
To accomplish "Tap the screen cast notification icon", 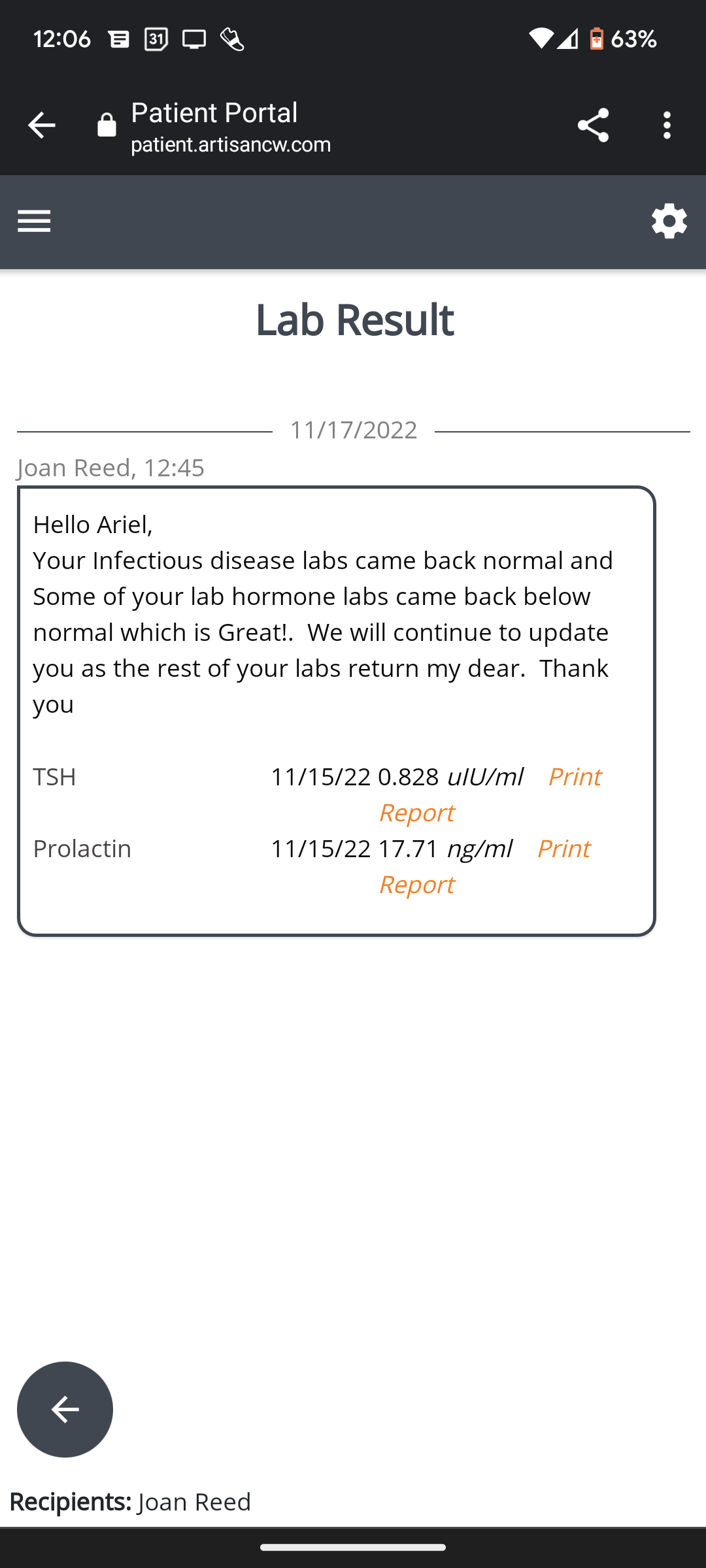I will pyautogui.click(x=194, y=39).
